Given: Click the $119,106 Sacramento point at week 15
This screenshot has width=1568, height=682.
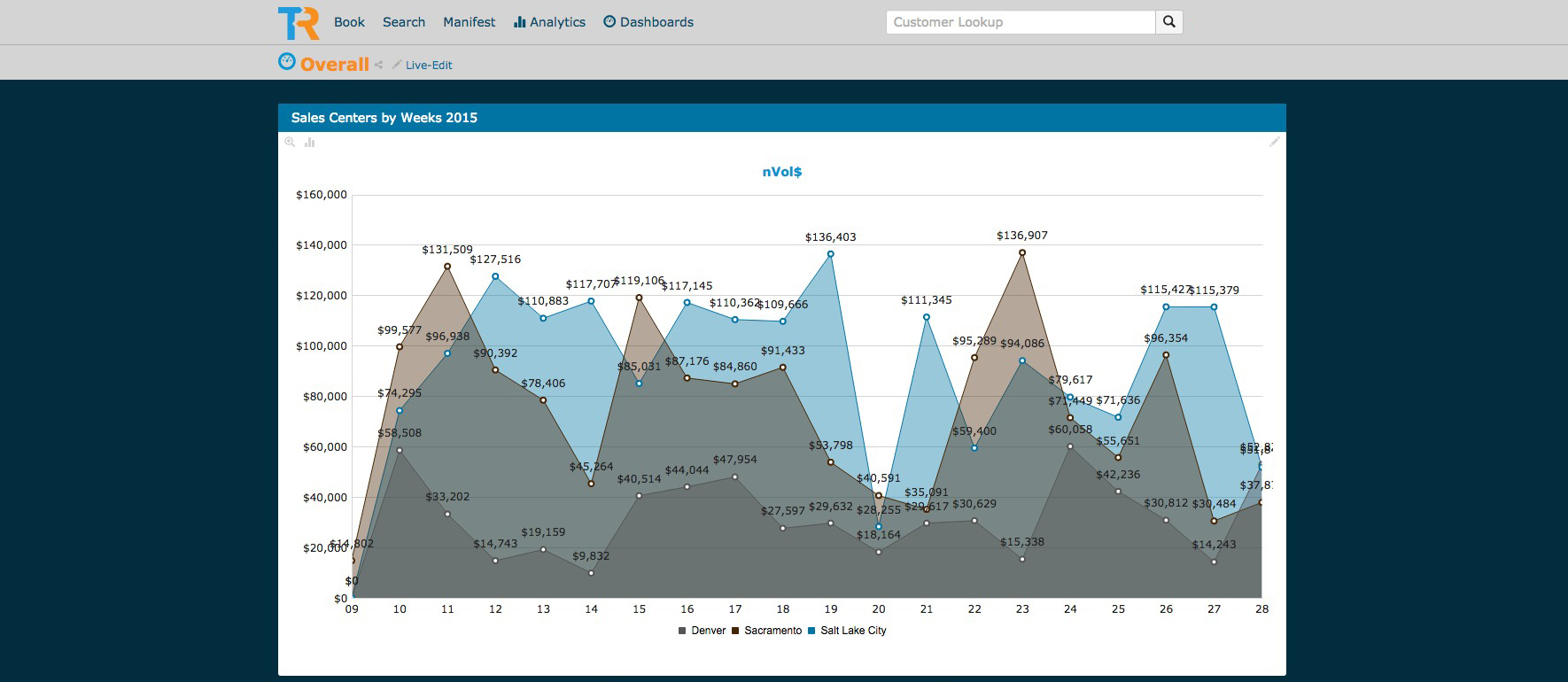Looking at the screenshot, I should [639, 298].
